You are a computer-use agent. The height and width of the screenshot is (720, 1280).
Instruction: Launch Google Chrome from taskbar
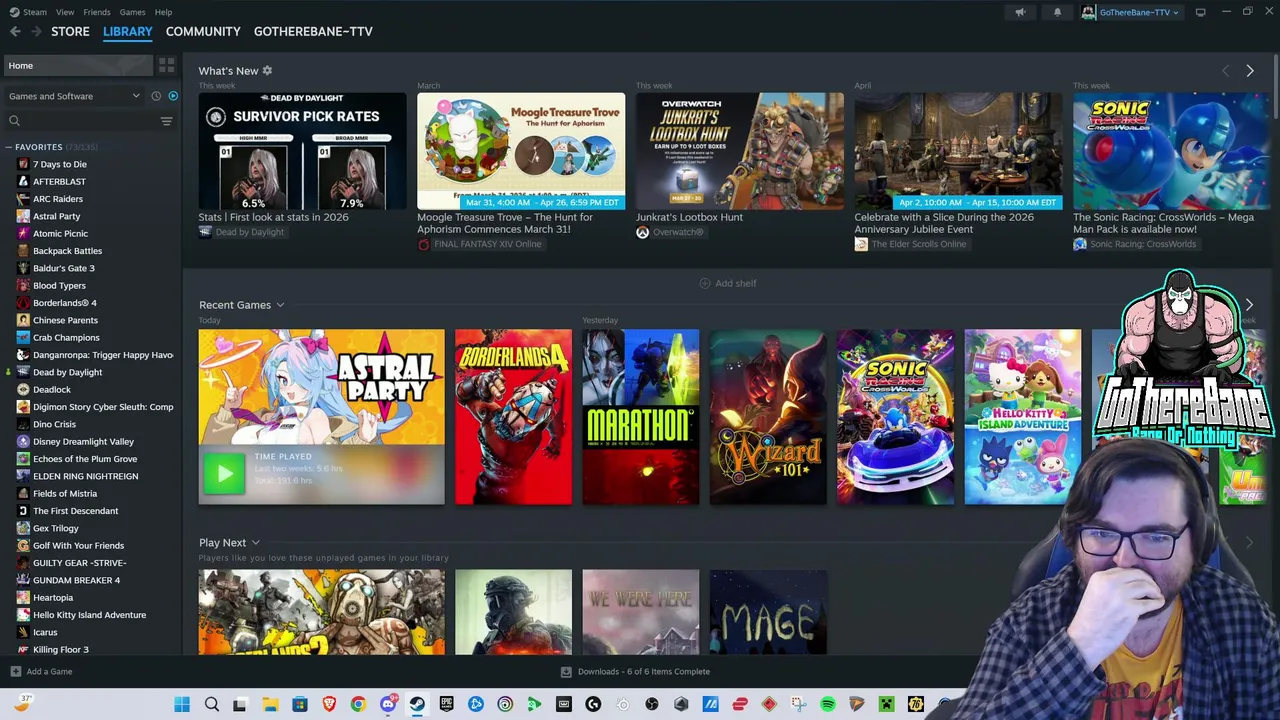(x=358, y=705)
